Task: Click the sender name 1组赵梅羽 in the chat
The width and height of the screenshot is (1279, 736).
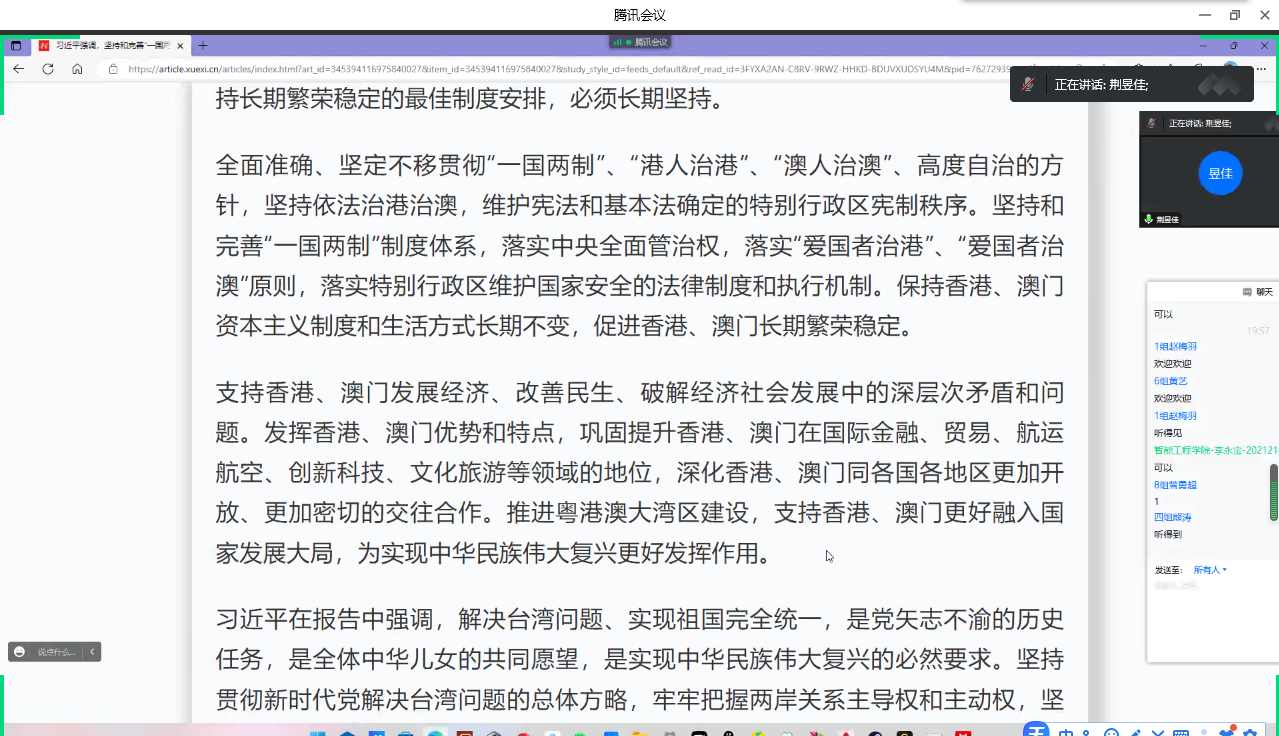Action: point(1175,346)
